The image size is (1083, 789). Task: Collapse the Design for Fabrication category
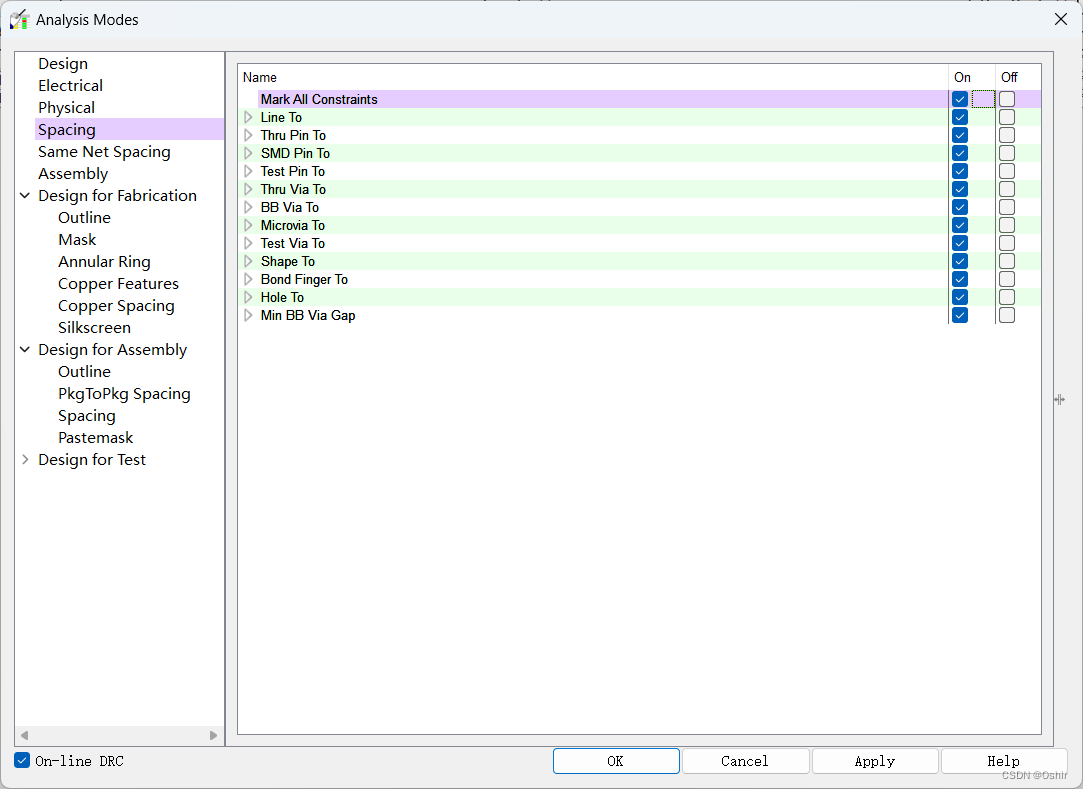pos(25,196)
